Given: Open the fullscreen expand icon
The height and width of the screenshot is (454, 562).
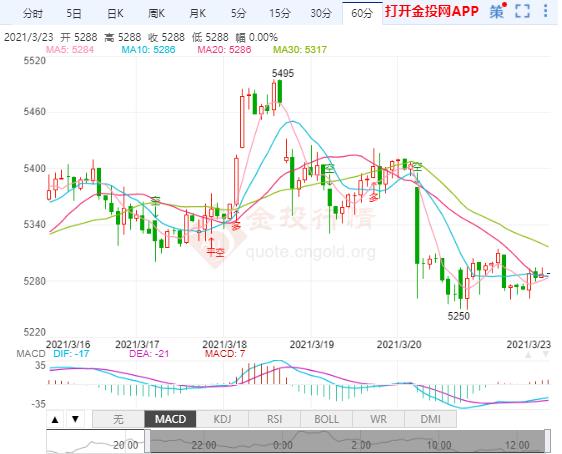Looking at the screenshot, I should (522, 11).
